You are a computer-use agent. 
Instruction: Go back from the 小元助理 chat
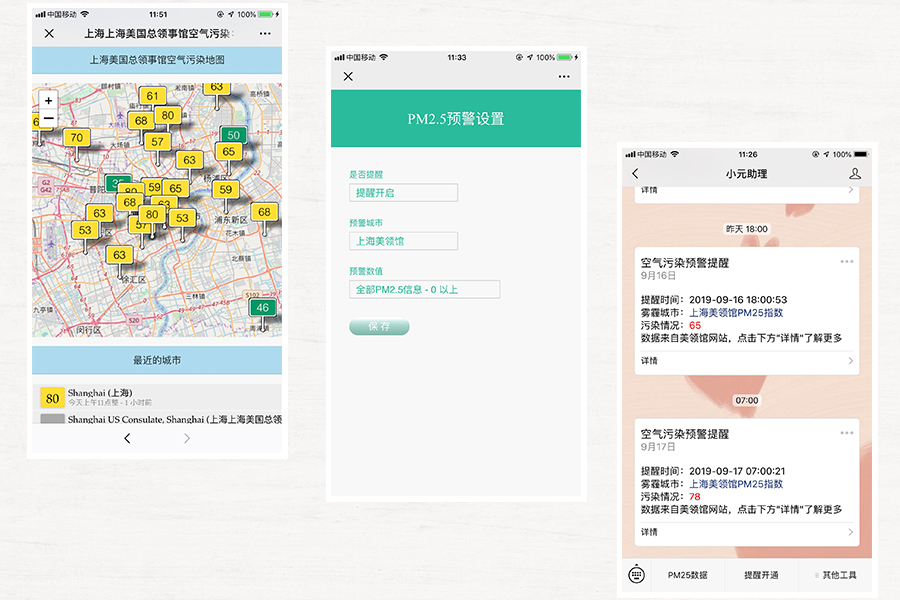[x=635, y=174]
